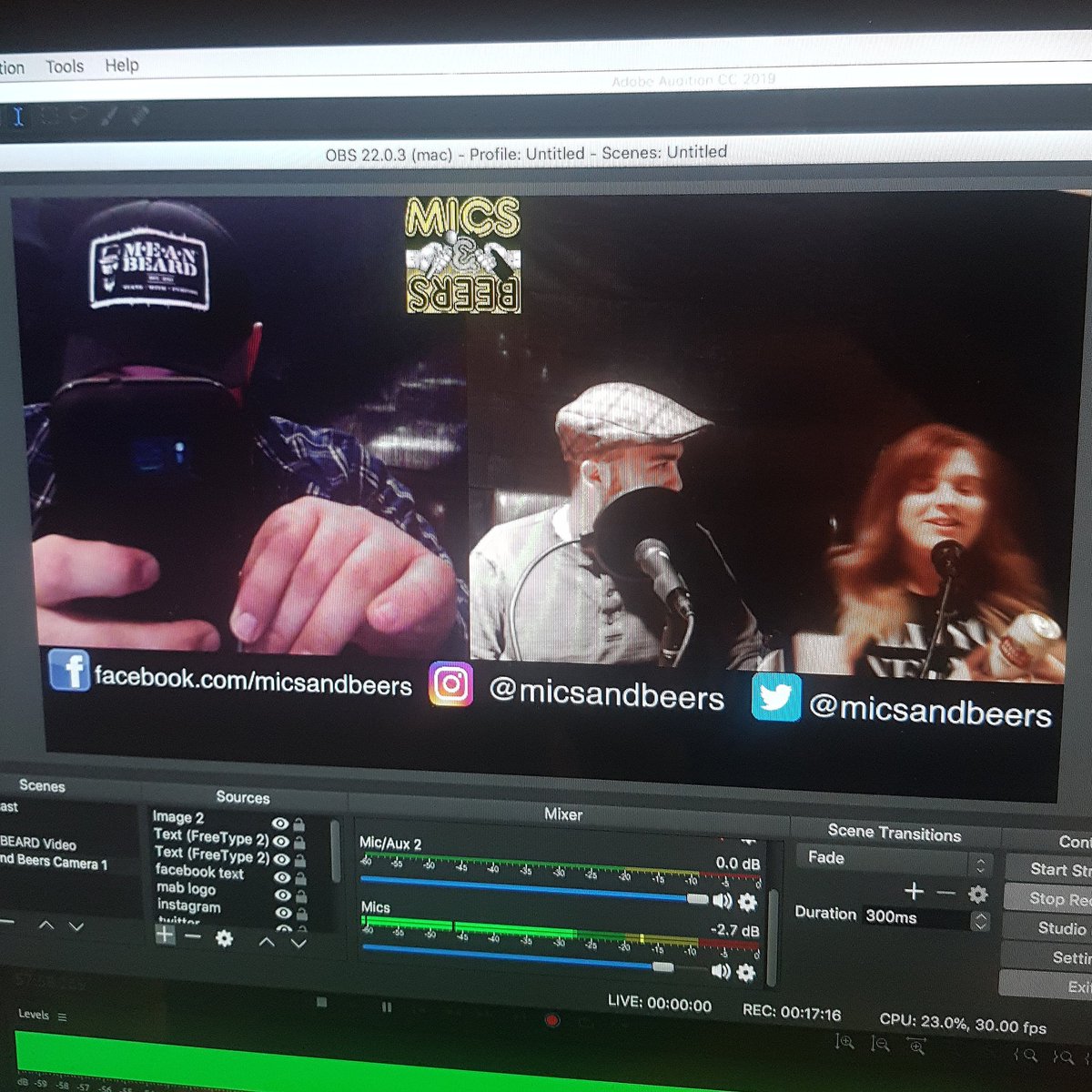The width and height of the screenshot is (1092, 1092).
Task: Hide the instagram source
Action: pyautogui.click(x=284, y=913)
